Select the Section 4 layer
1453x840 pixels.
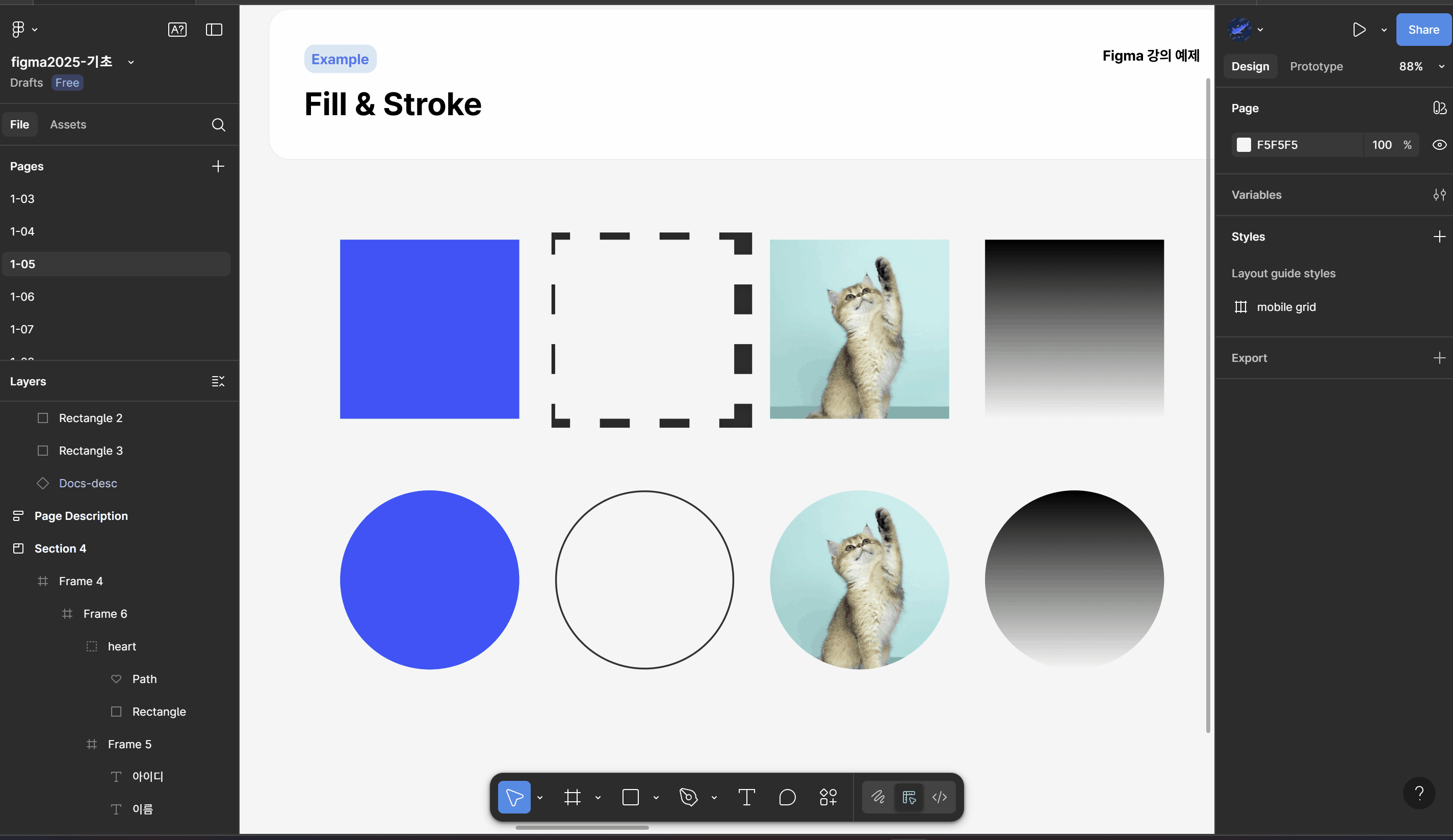[60, 548]
